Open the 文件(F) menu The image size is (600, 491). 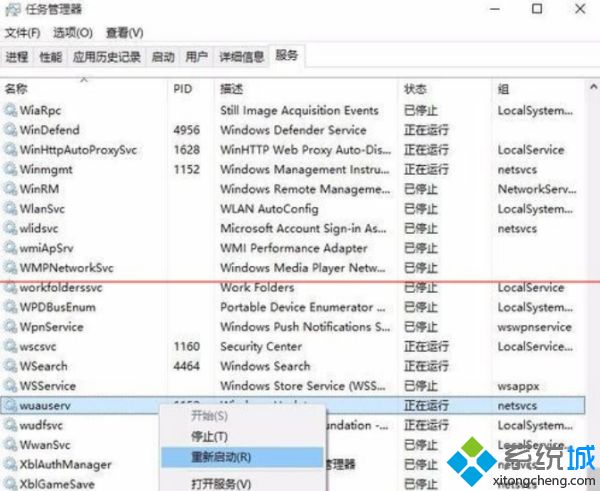22,33
